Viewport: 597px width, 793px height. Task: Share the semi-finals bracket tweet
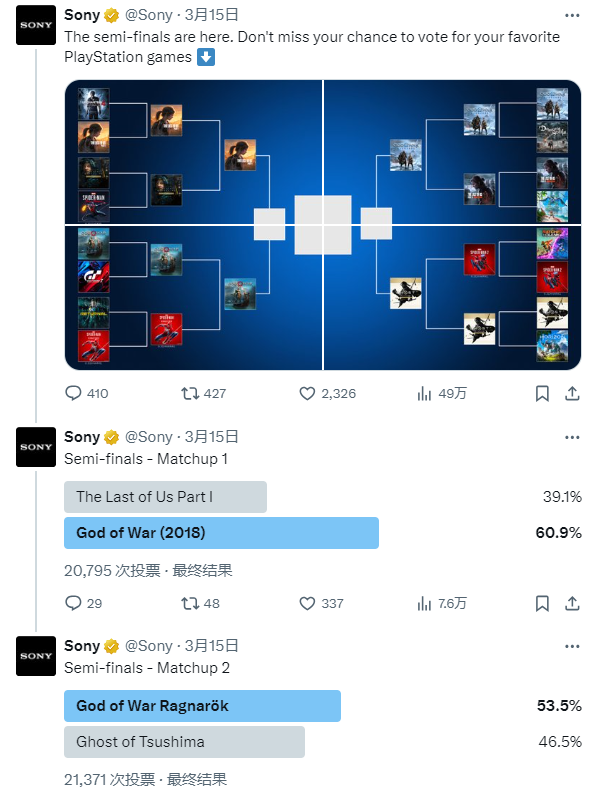coord(572,393)
